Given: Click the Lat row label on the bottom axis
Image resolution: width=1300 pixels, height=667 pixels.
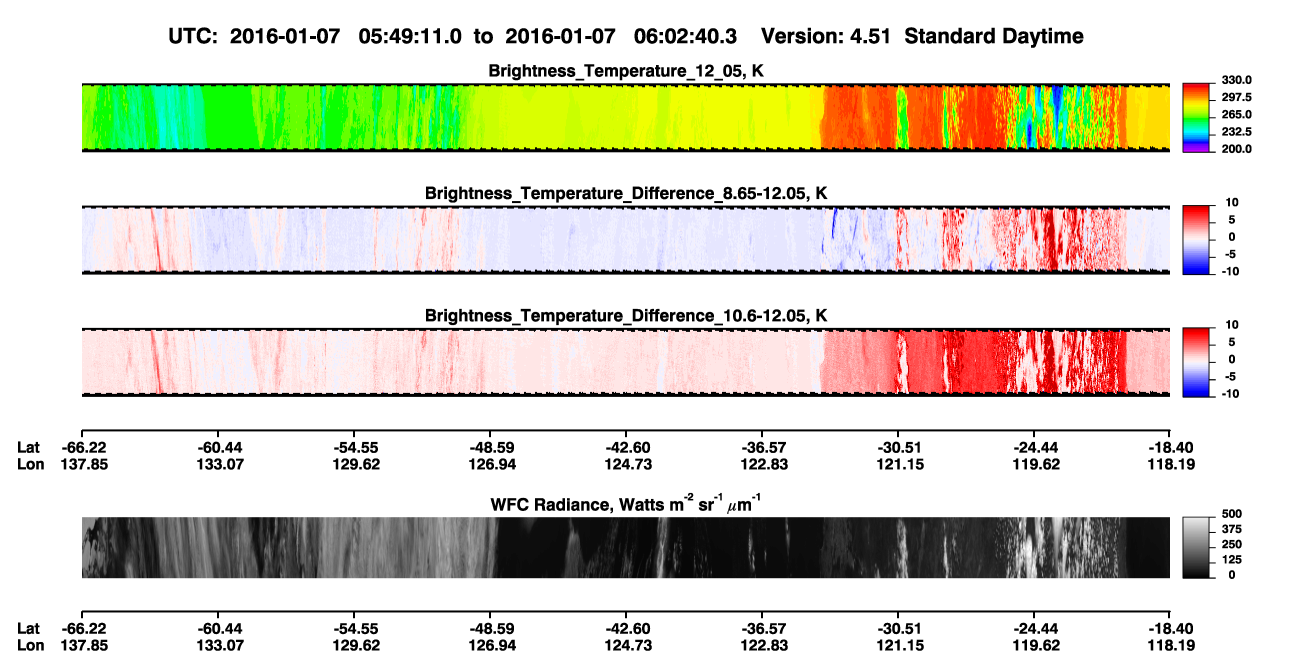Looking at the screenshot, I should pyautogui.click(x=29, y=628).
